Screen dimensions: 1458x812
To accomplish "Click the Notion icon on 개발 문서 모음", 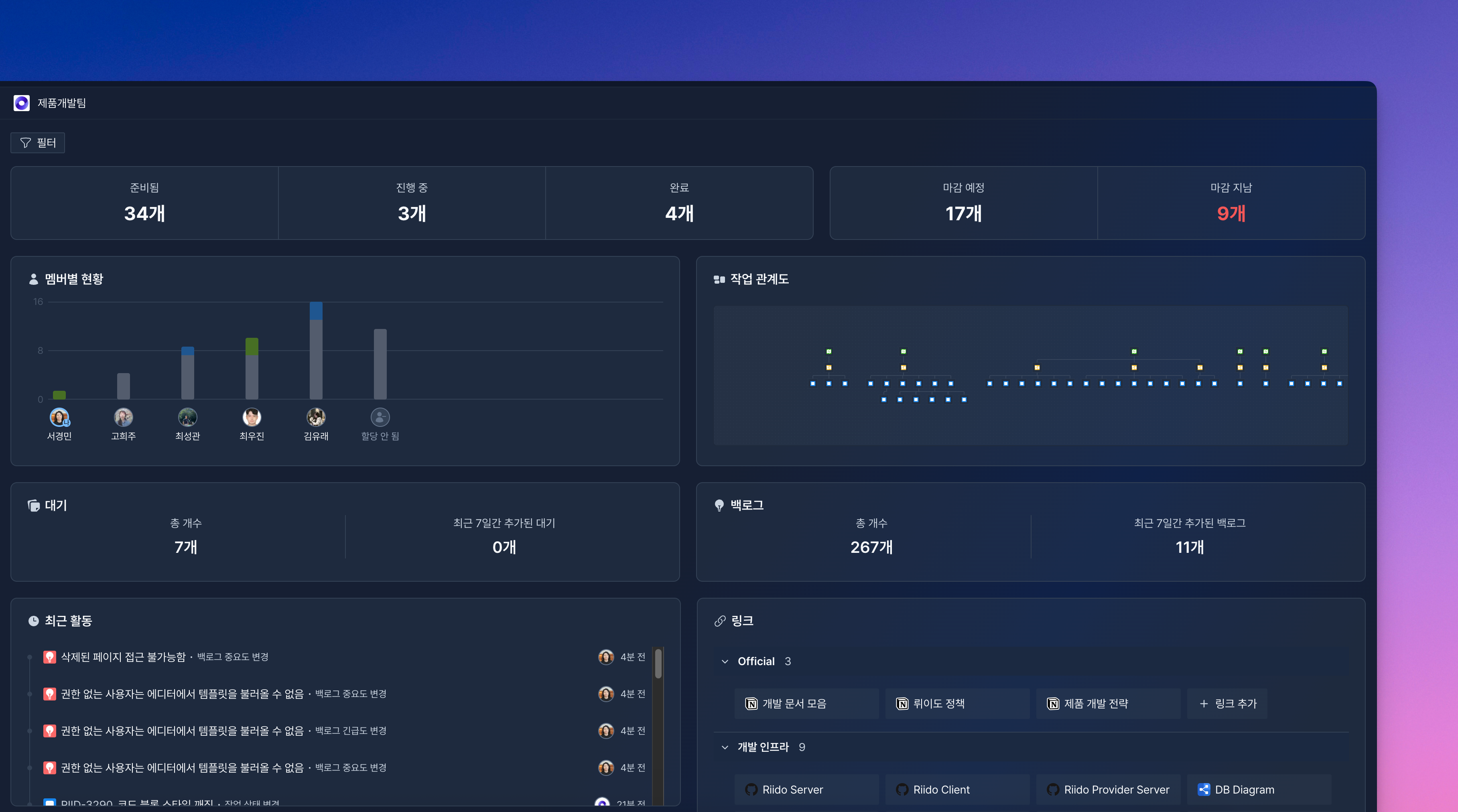I will tap(751, 703).
